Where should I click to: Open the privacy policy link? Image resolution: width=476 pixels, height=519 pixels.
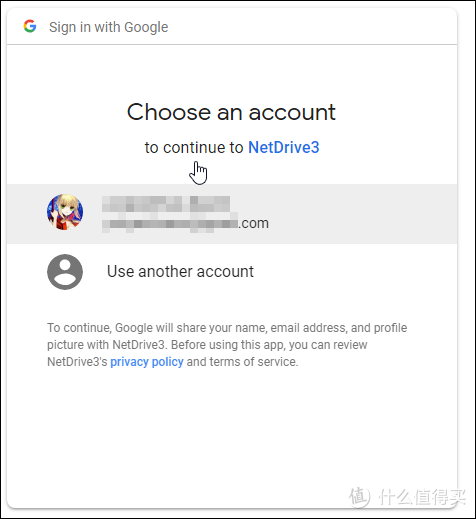(147, 362)
